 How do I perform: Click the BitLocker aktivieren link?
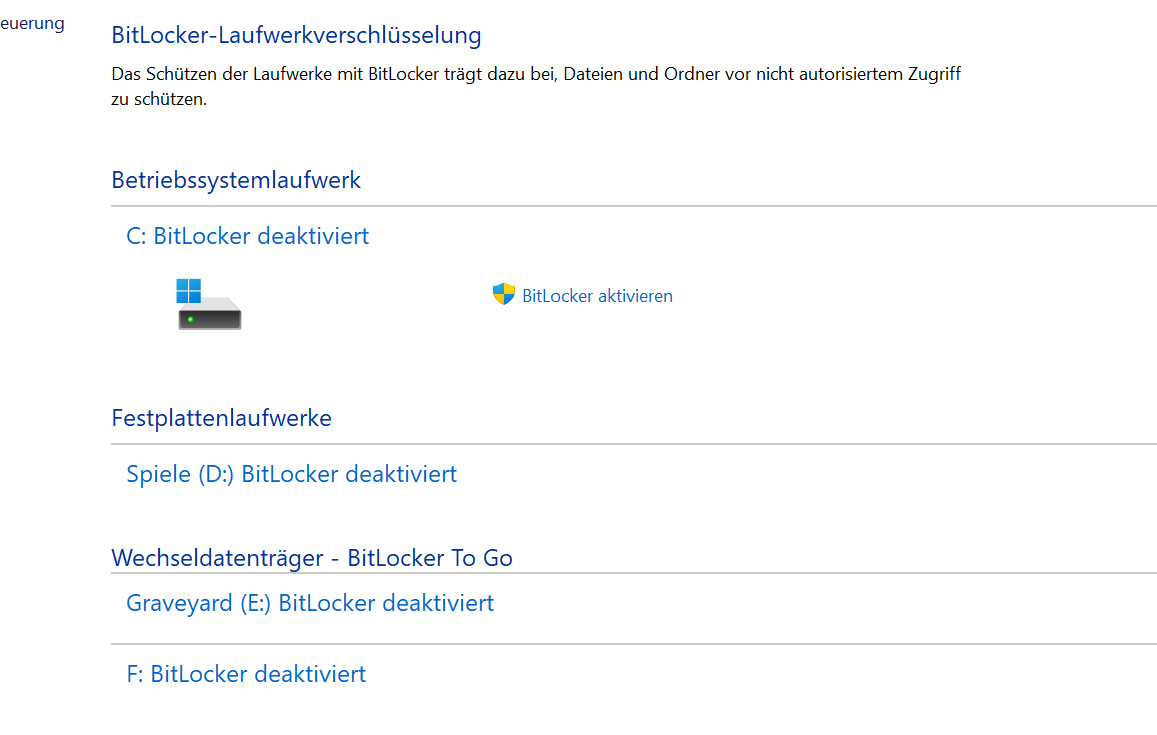597,296
